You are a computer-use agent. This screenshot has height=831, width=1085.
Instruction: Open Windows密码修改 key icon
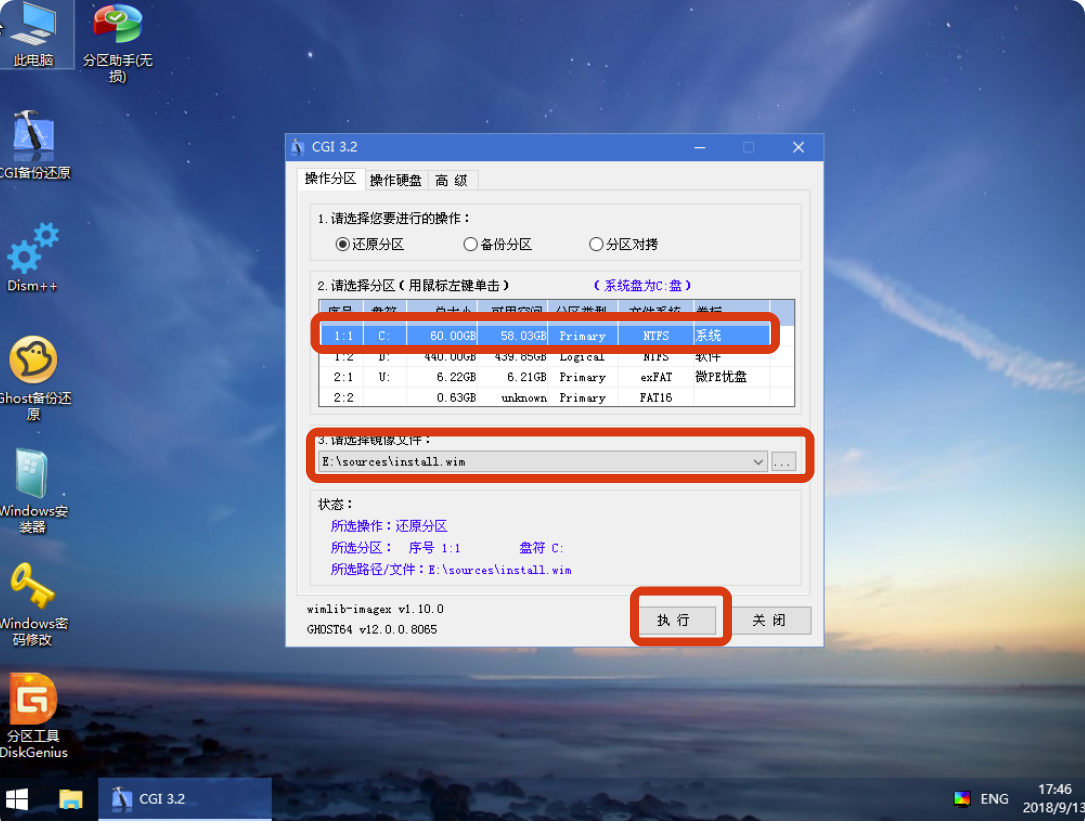tap(33, 590)
